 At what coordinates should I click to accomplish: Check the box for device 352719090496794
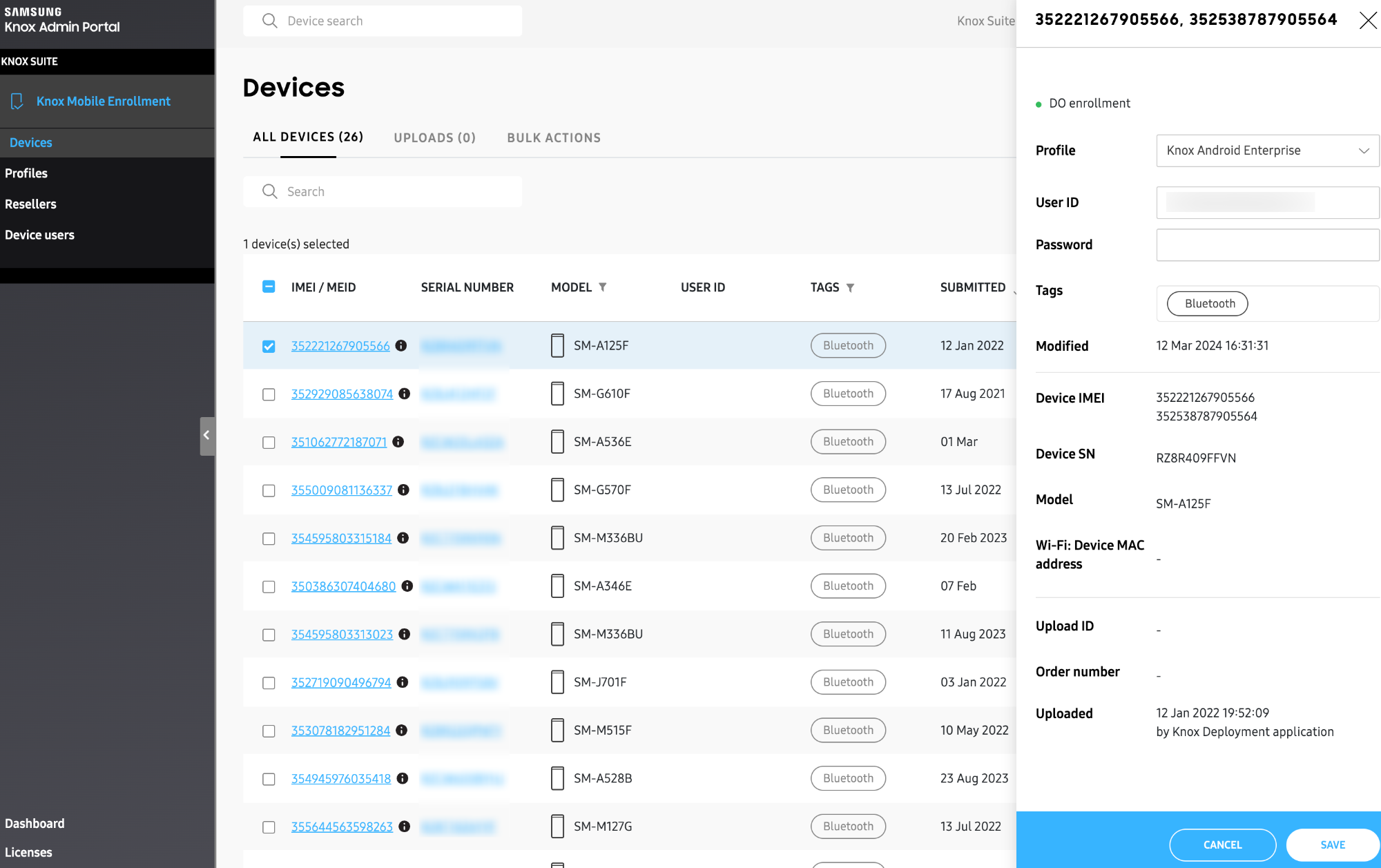(x=269, y=683)
